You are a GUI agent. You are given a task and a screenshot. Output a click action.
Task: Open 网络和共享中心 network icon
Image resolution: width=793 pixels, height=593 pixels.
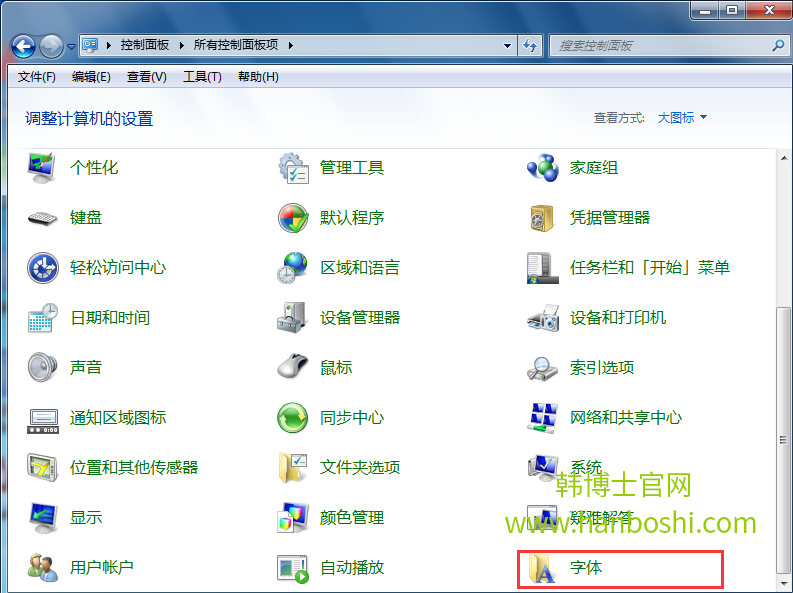click(x=542, y=418)
